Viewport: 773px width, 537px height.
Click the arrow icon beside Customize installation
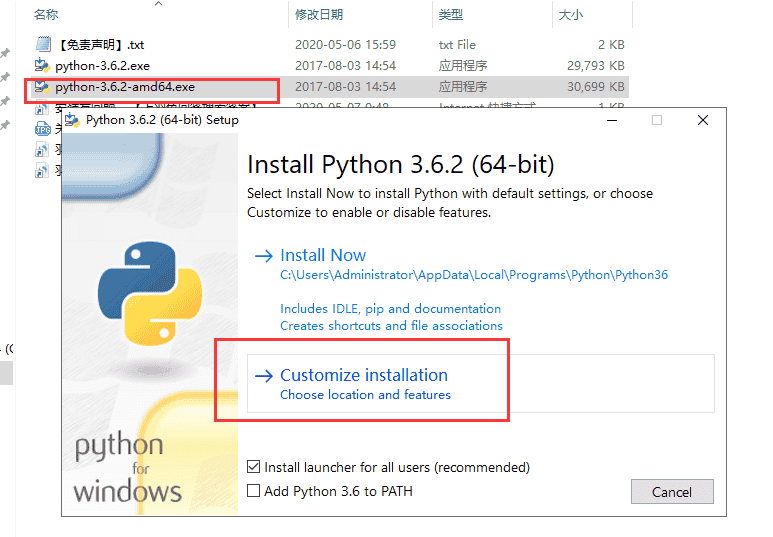[263, 376]
